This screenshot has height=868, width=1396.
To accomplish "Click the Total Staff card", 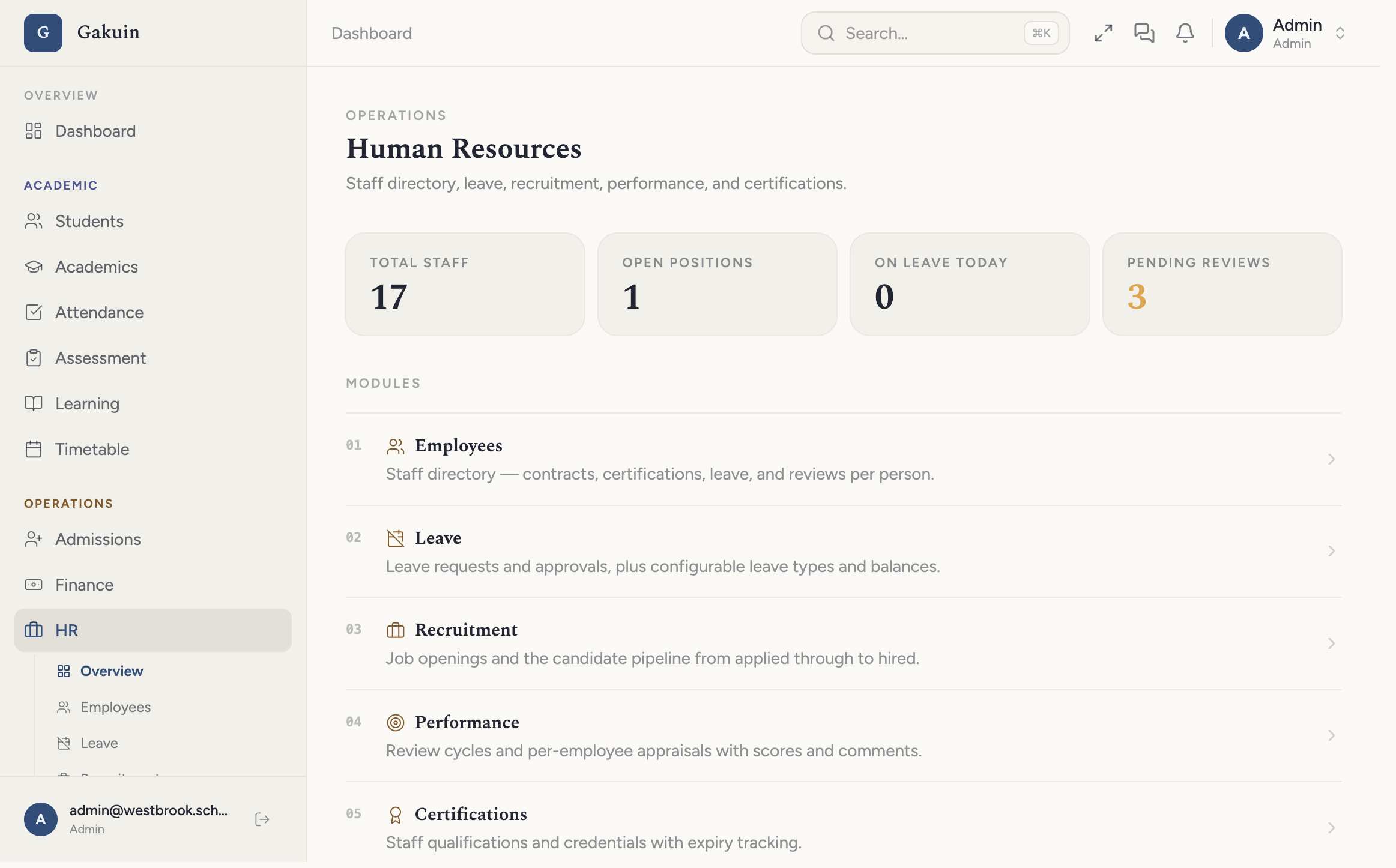I will (x=465, y=284).
